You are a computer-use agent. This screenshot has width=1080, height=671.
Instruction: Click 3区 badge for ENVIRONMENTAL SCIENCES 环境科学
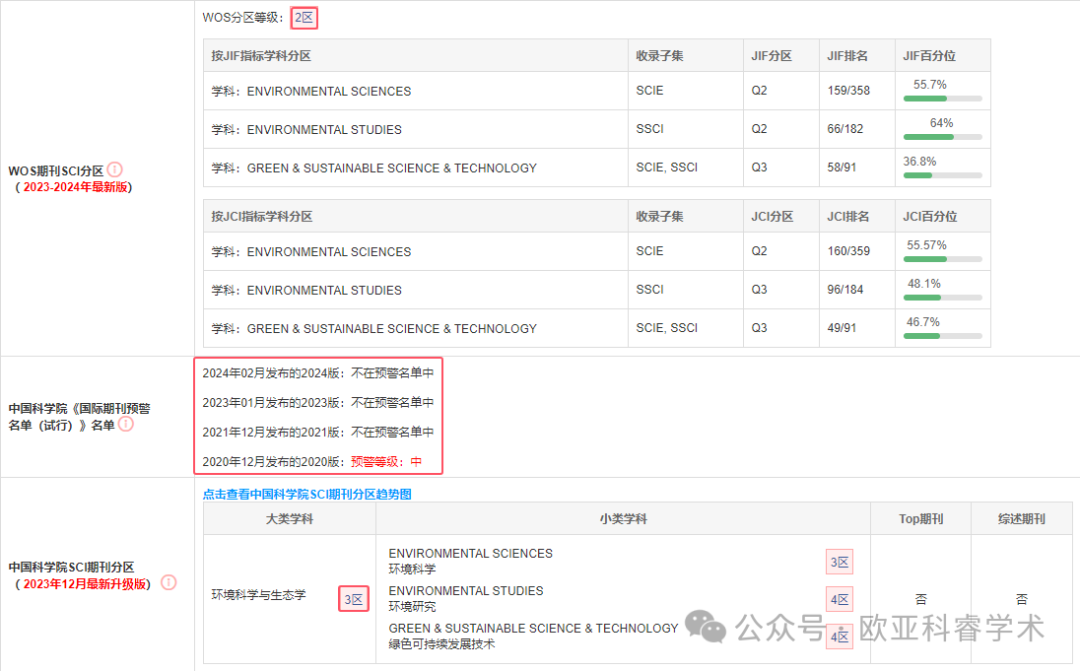[839, 562]
